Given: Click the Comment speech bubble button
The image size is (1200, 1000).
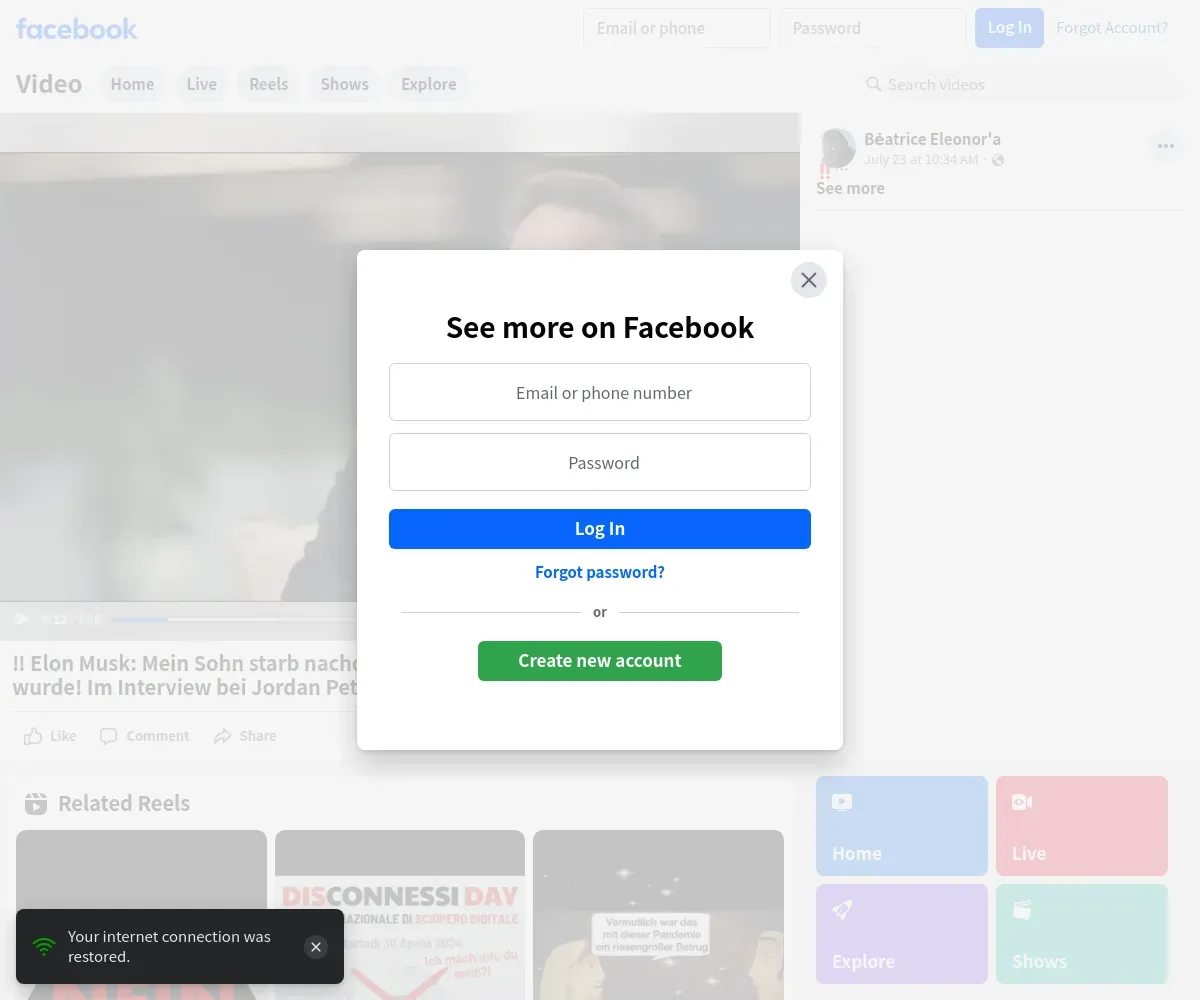Looking at the screenshot, I should pos(144,736).
